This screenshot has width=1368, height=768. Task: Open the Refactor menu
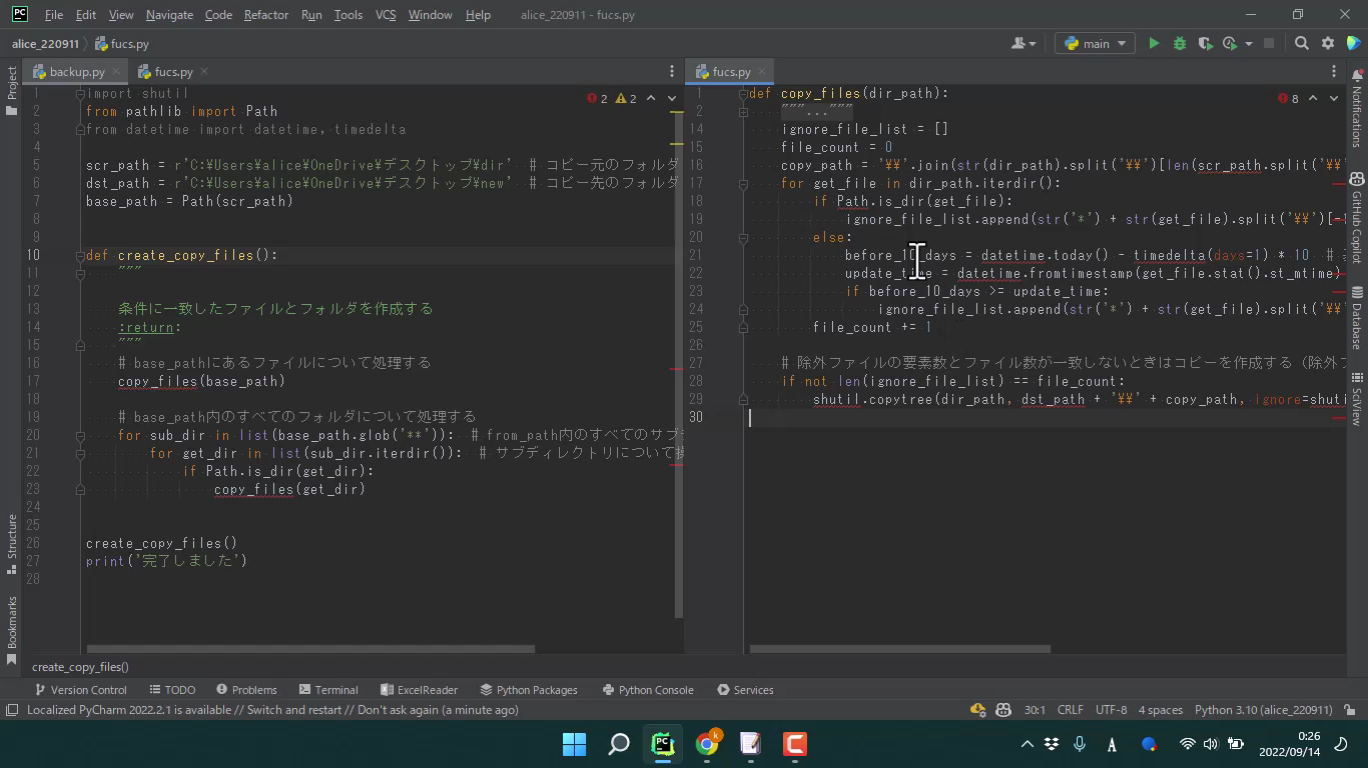click(x=265, y=15)
